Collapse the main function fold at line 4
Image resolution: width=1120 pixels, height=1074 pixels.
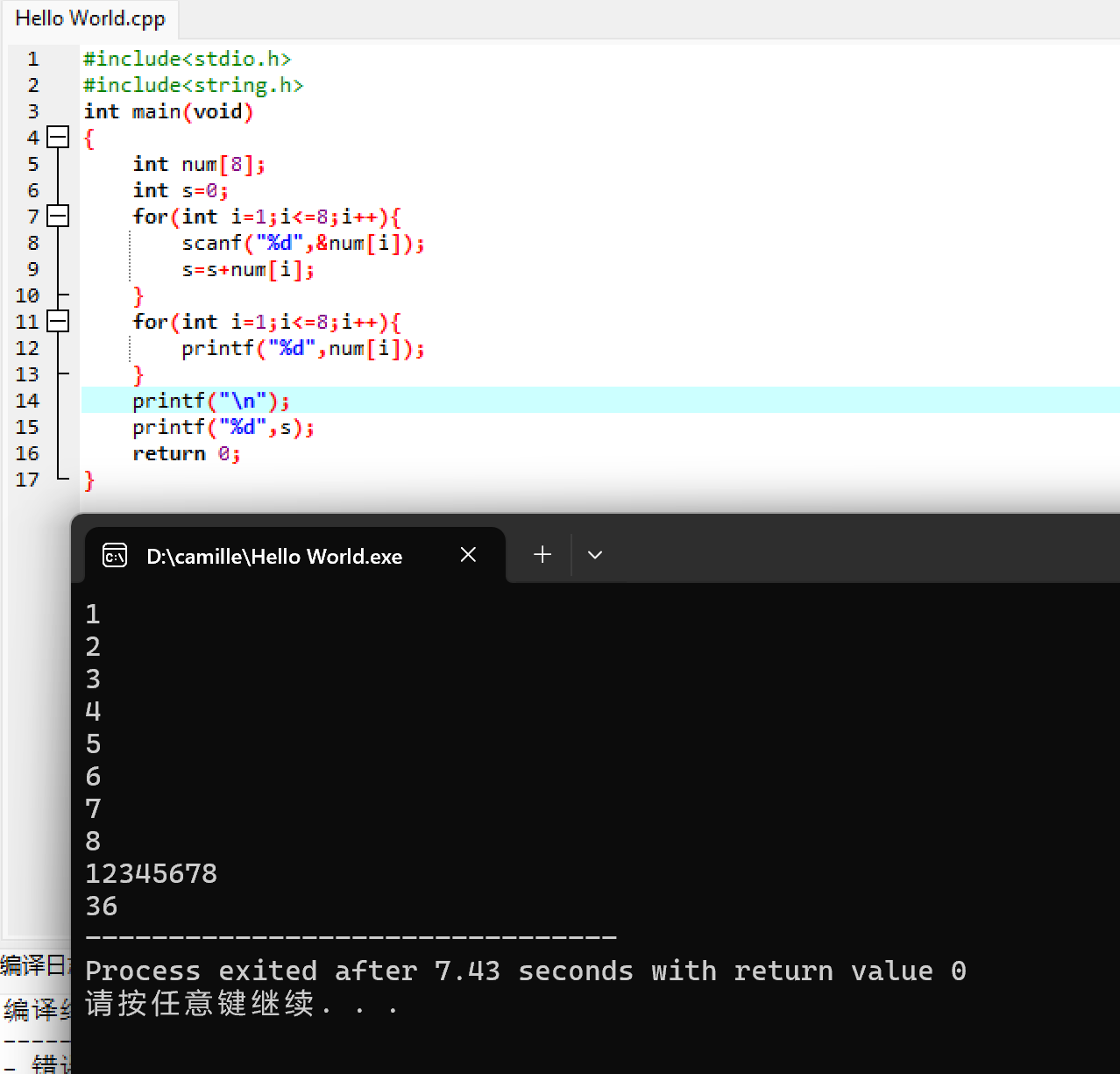click(x=58, y=137)
